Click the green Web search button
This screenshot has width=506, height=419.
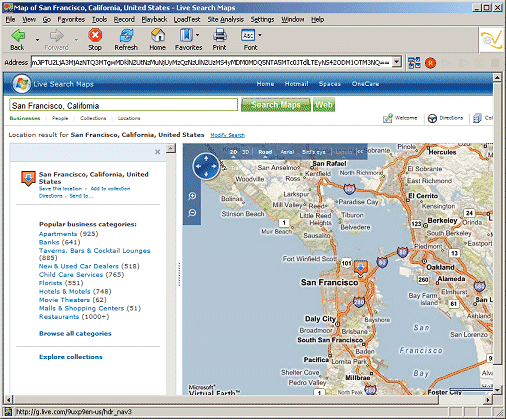click(x=324, y=105)
